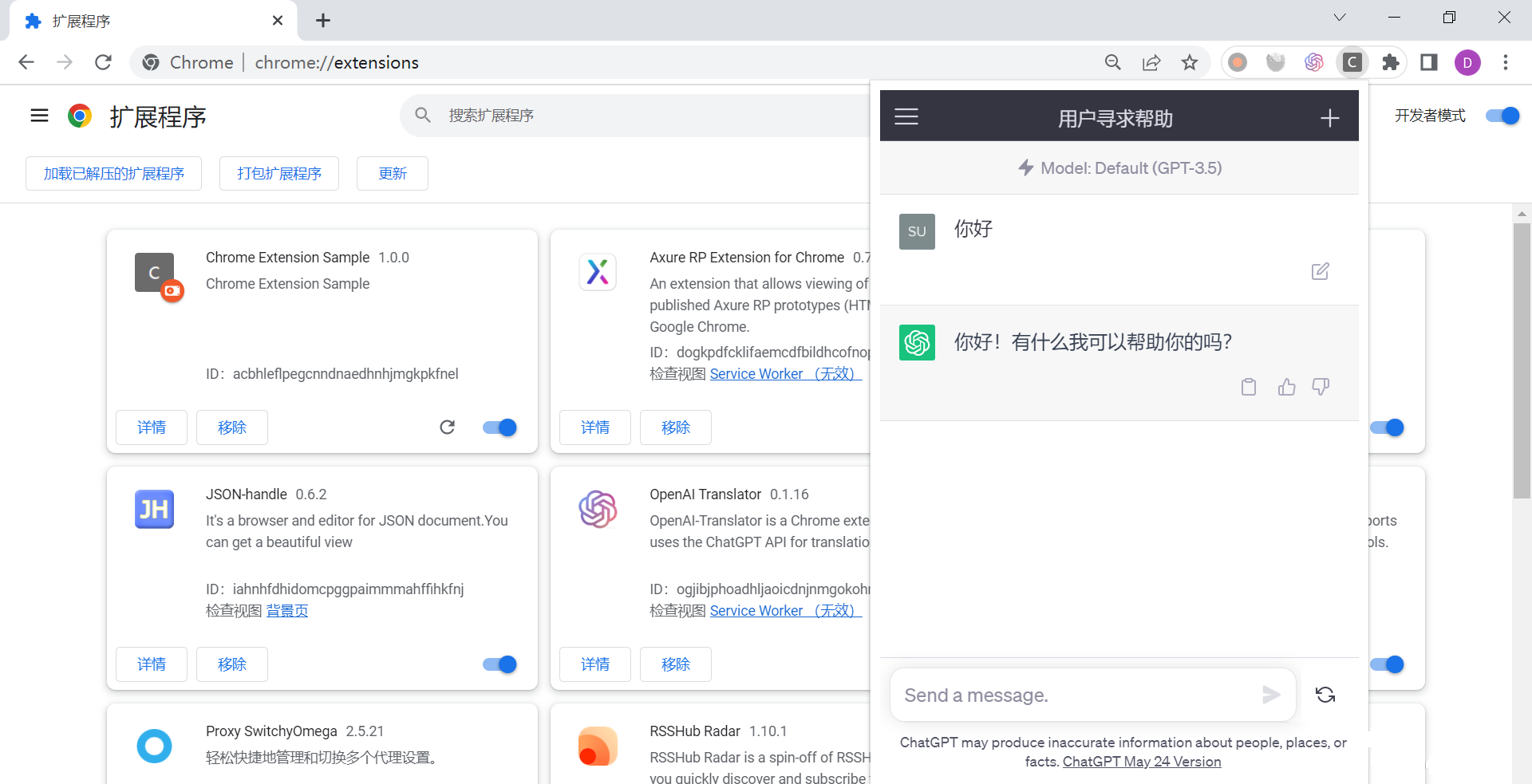Click 移除 for Chrome Extension Sample

(x=232, y=427)
